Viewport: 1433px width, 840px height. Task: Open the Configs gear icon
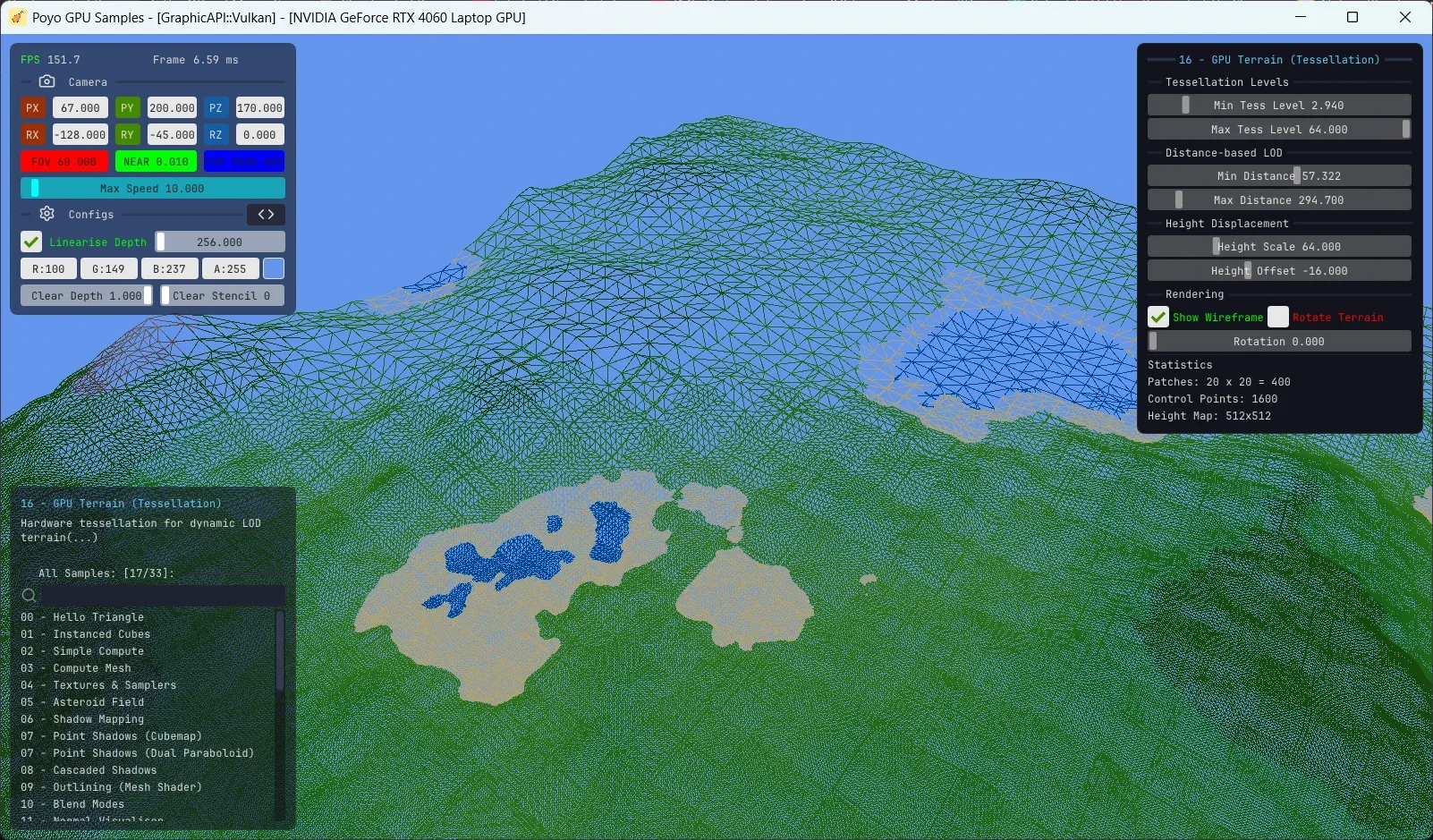(x=46, y=214)
